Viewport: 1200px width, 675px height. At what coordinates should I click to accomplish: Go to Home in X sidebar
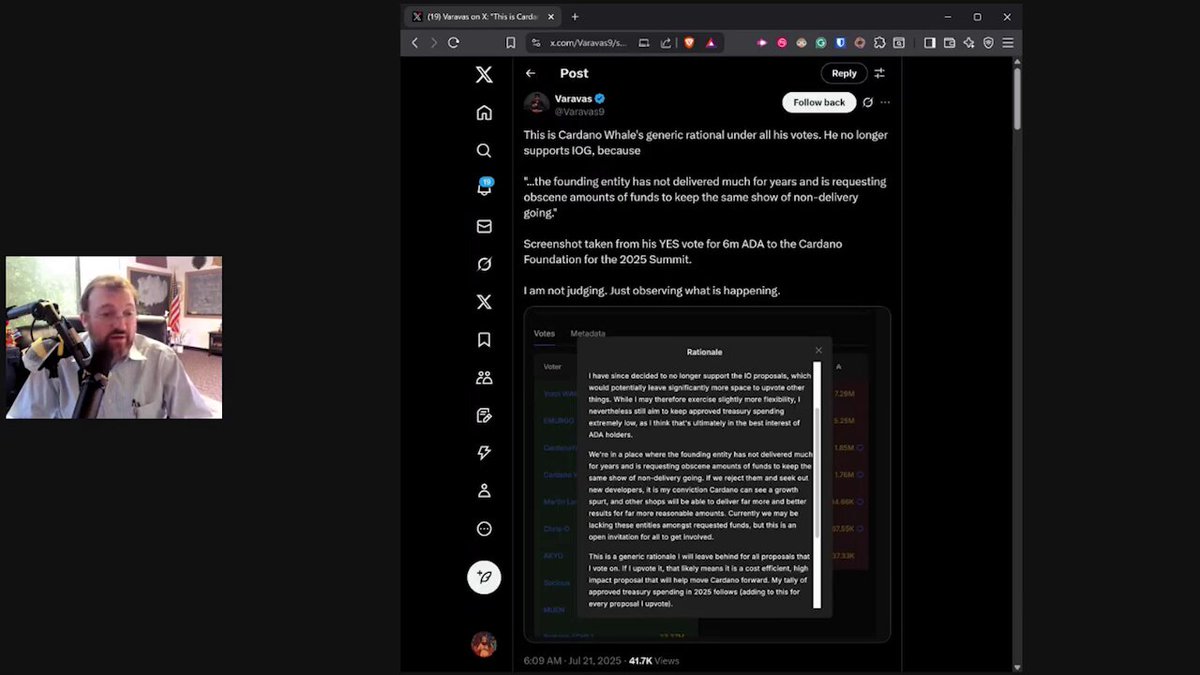click(x=484, y=112)
